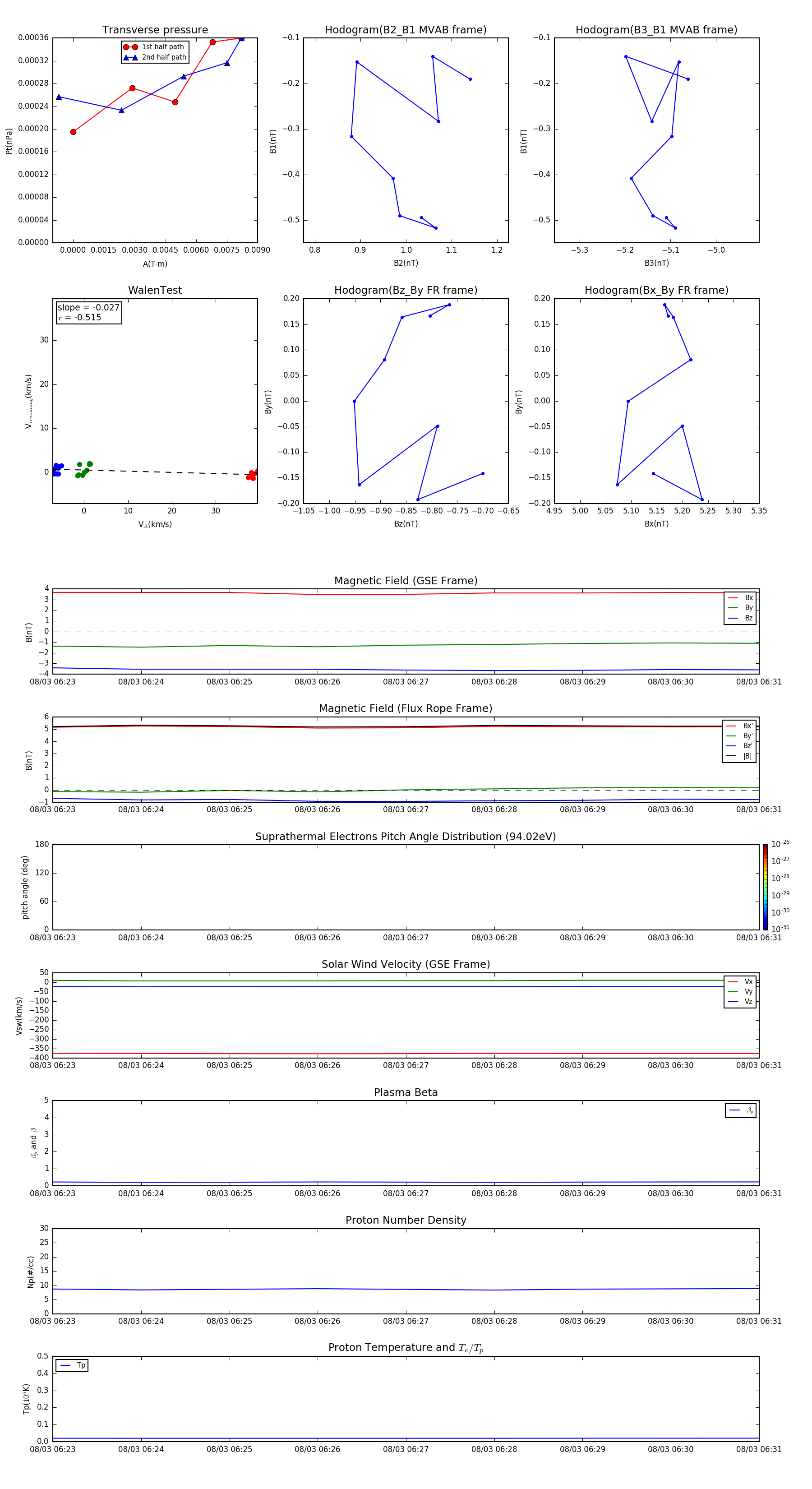Click the 'Proton Number Density' title
This screenshot has height=1489, width=812.
coord(406,1220)
